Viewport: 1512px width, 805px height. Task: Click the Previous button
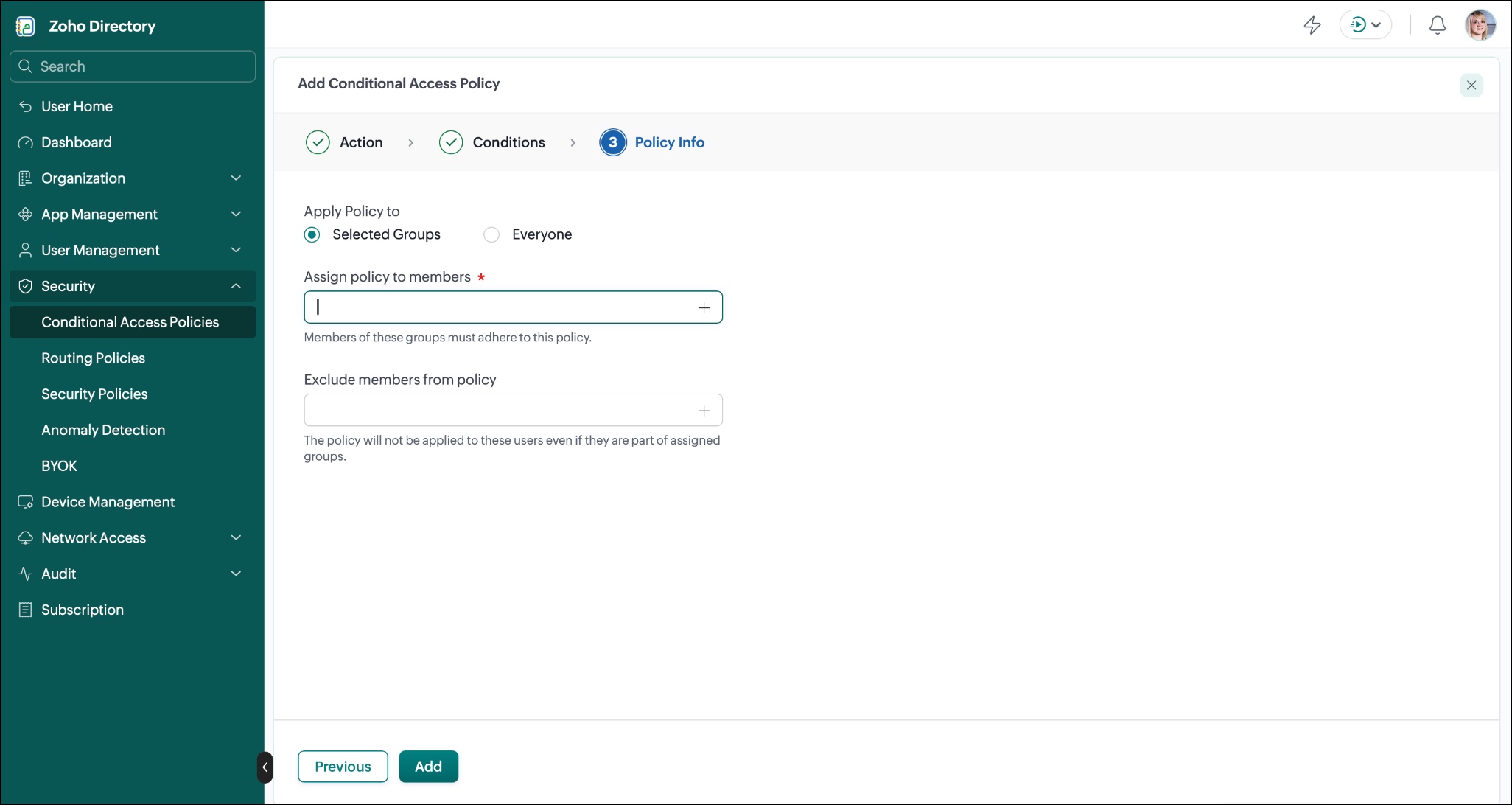(343, 767)
